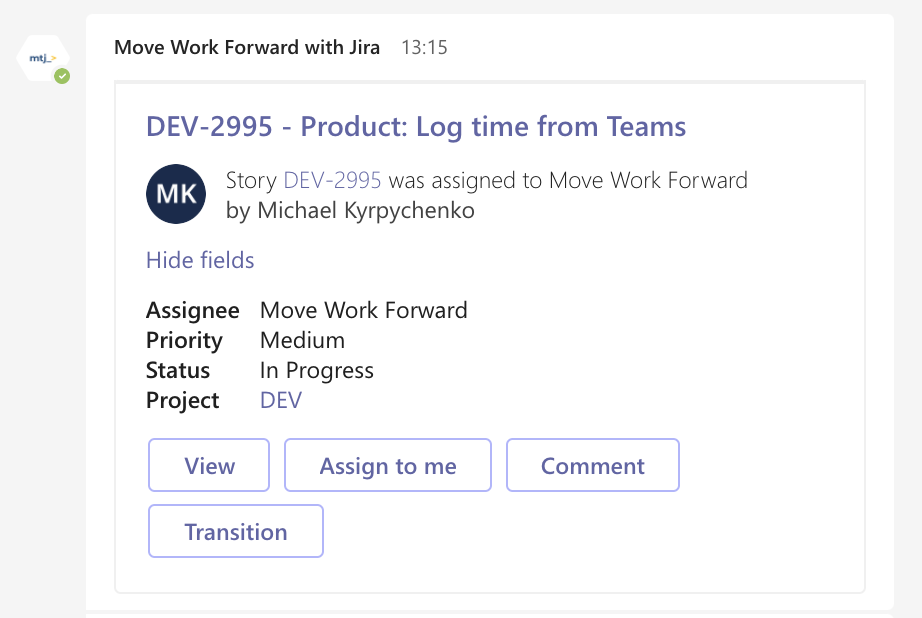Click the In Progress status value
Viewport: 922px width, 618px height.
[x=316, y=371]
